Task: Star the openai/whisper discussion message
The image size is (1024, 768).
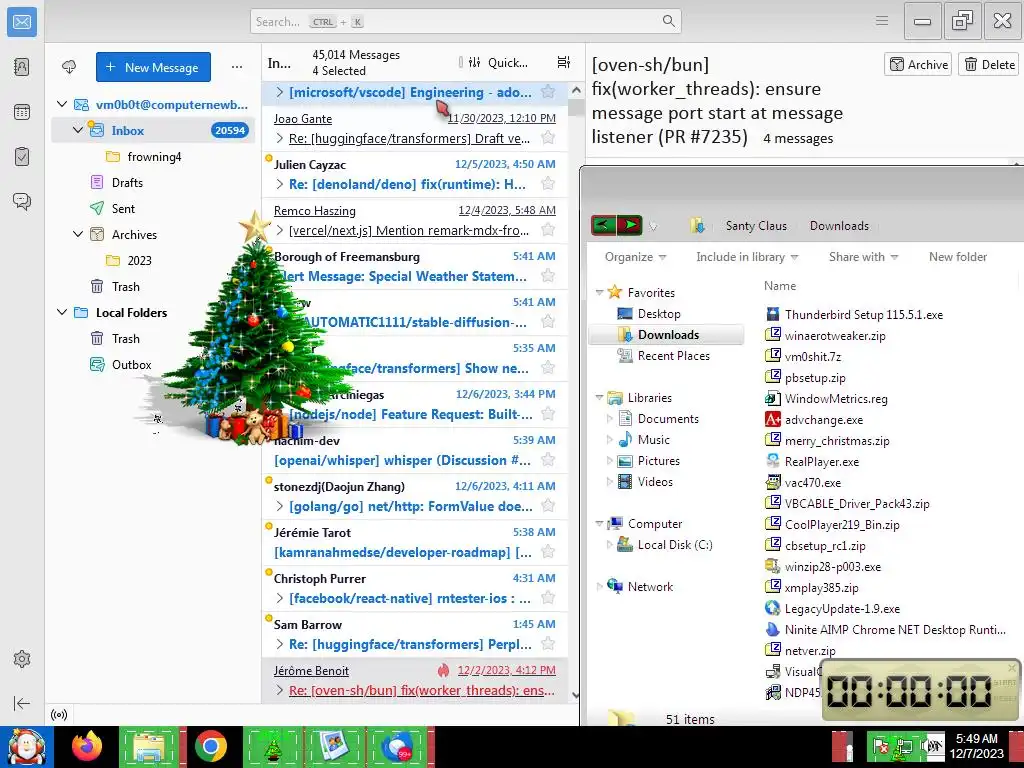Action: coord(548,460)
